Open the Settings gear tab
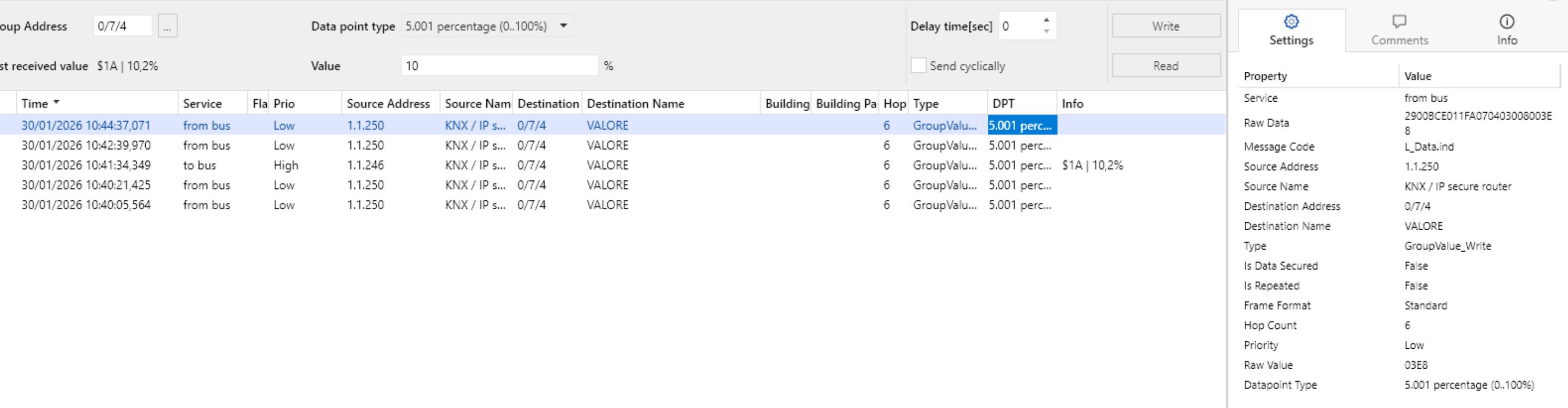Viewport: 1568px width, 408px height. [1290, 30]
